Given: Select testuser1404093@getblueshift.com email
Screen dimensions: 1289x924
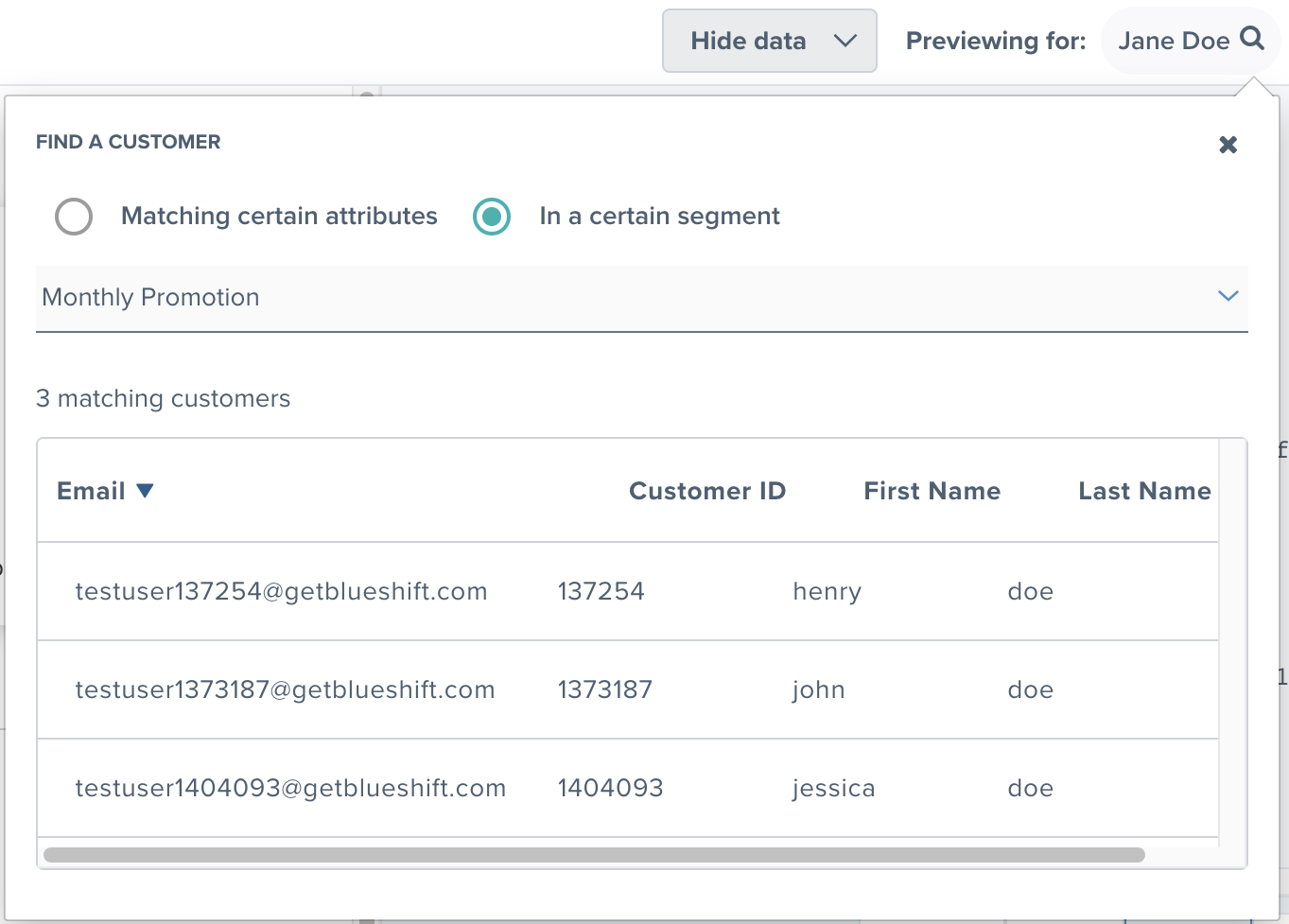Looking at the screenshot, I should coord(290,789).
